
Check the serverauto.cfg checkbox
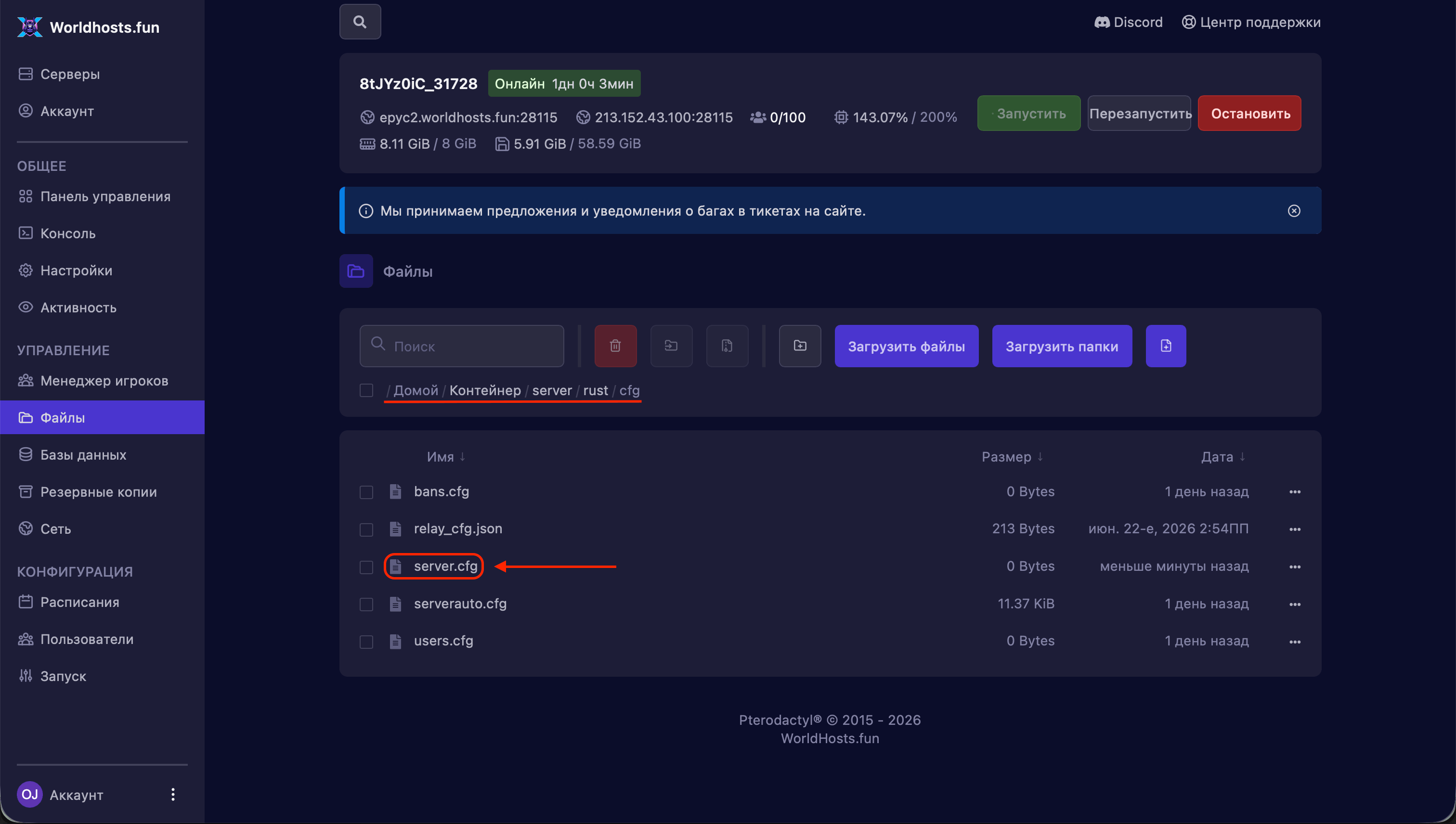[366, 604]
